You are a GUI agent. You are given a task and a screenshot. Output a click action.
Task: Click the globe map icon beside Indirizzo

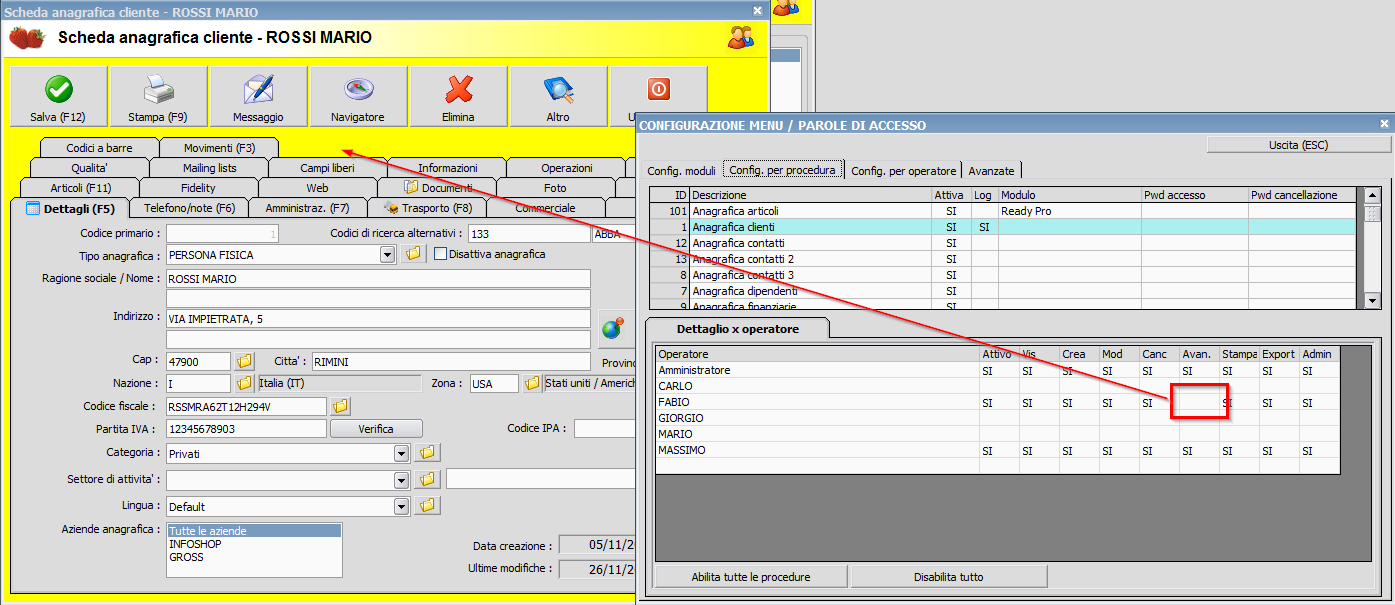coord(611,327)
